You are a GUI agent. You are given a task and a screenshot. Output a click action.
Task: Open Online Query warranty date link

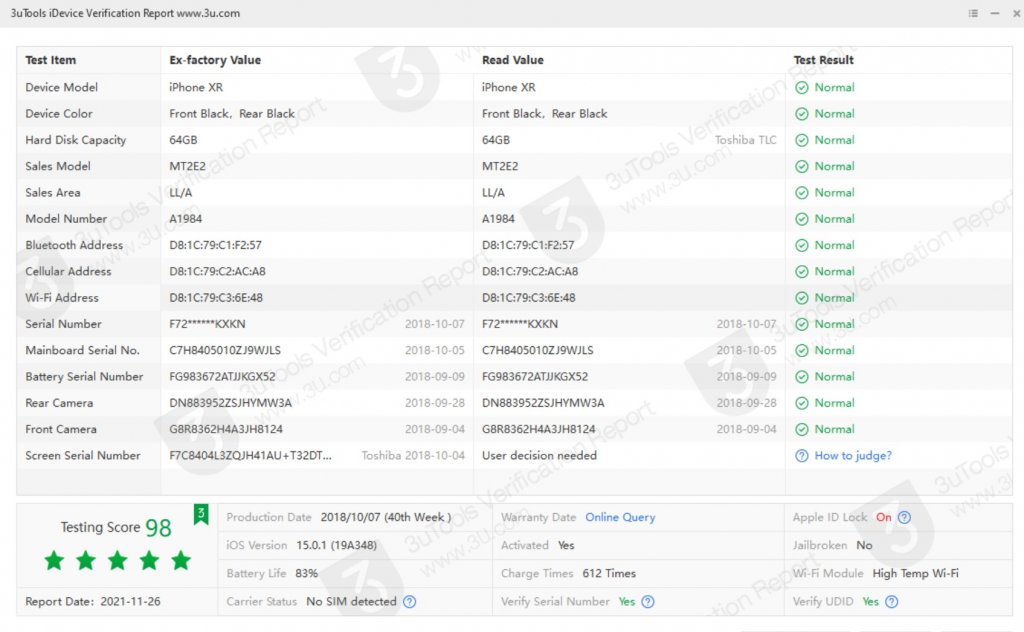coord(620,517)
